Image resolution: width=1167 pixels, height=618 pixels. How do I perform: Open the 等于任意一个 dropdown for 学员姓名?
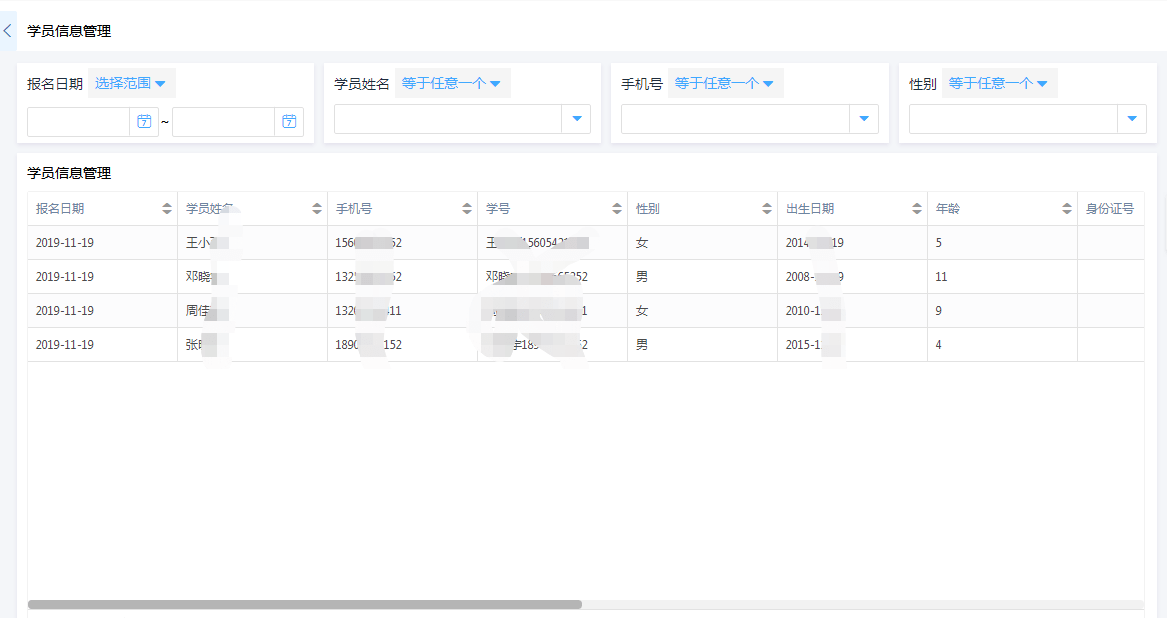point(452,83)
